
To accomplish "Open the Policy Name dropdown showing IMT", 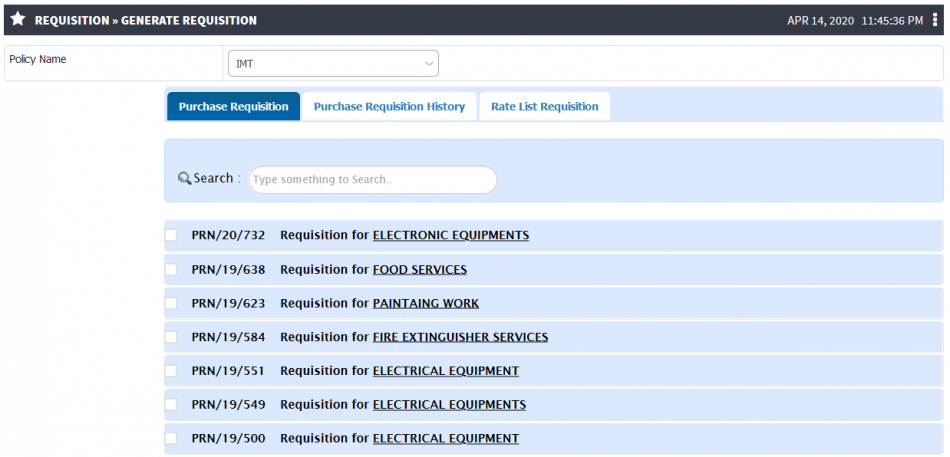I will [x=333, y=64].
